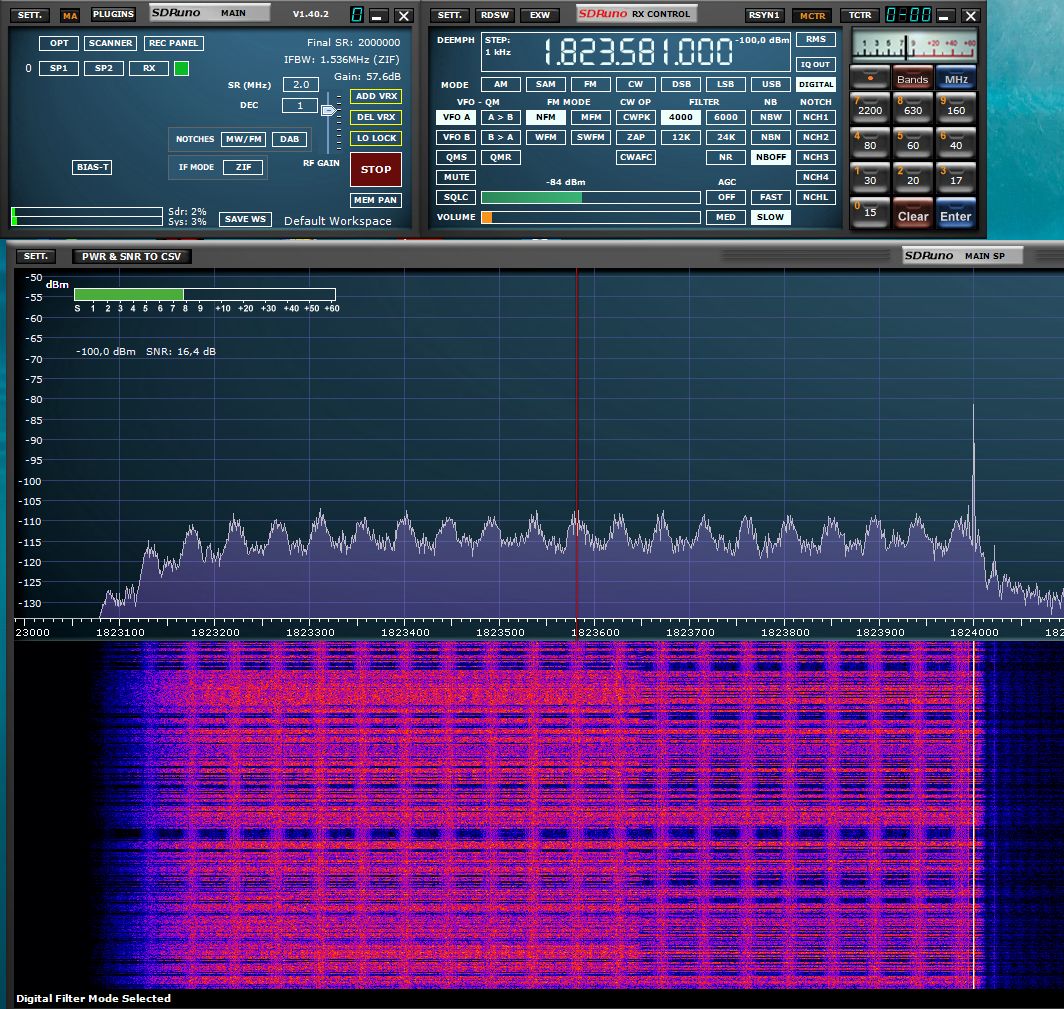Switch to DIGITAL mode
The height and width of the screenshot is (1009, 1064).
click(815, 84)
